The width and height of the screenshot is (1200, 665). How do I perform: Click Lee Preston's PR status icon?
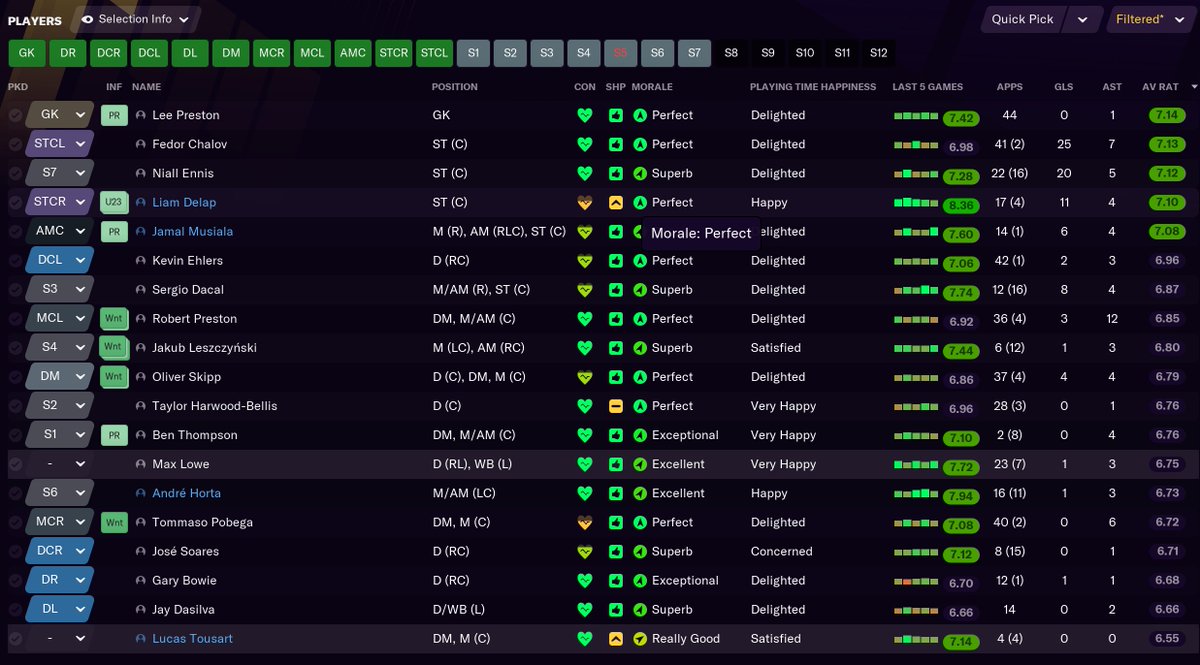click(114, 115)
